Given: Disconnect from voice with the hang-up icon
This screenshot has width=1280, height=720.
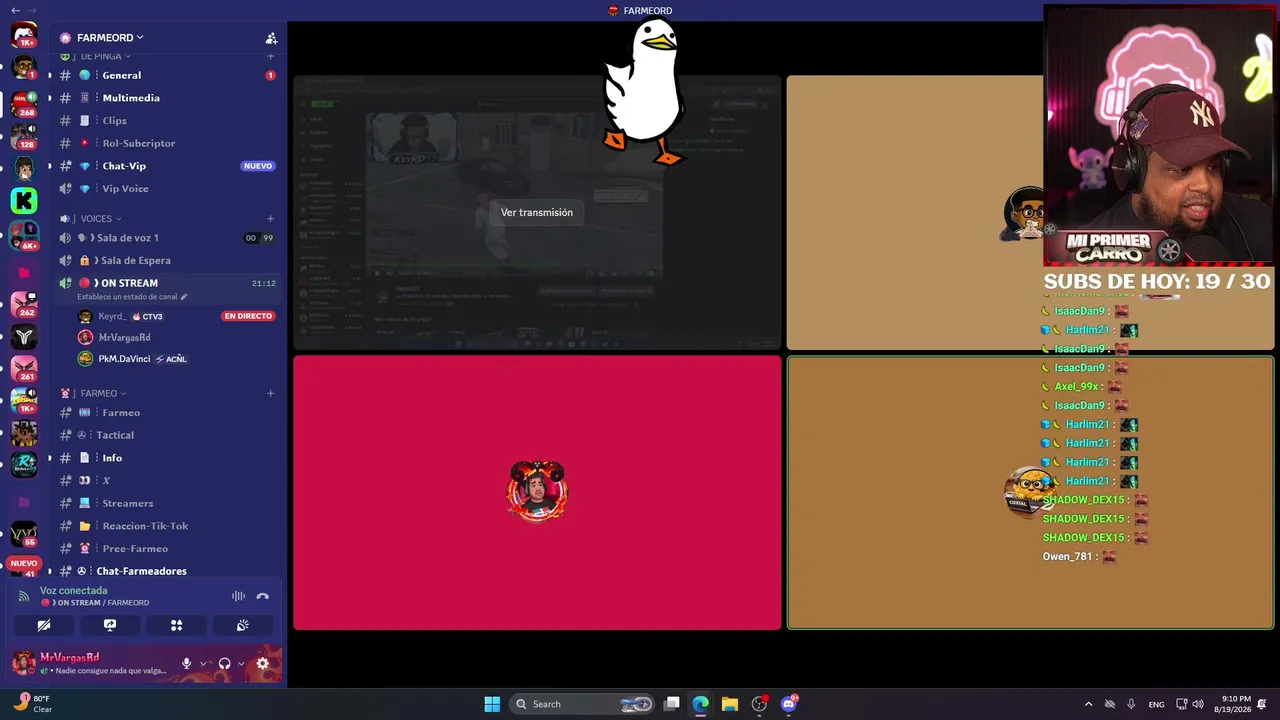Looking at the screenshot, I should click(263, 596).
